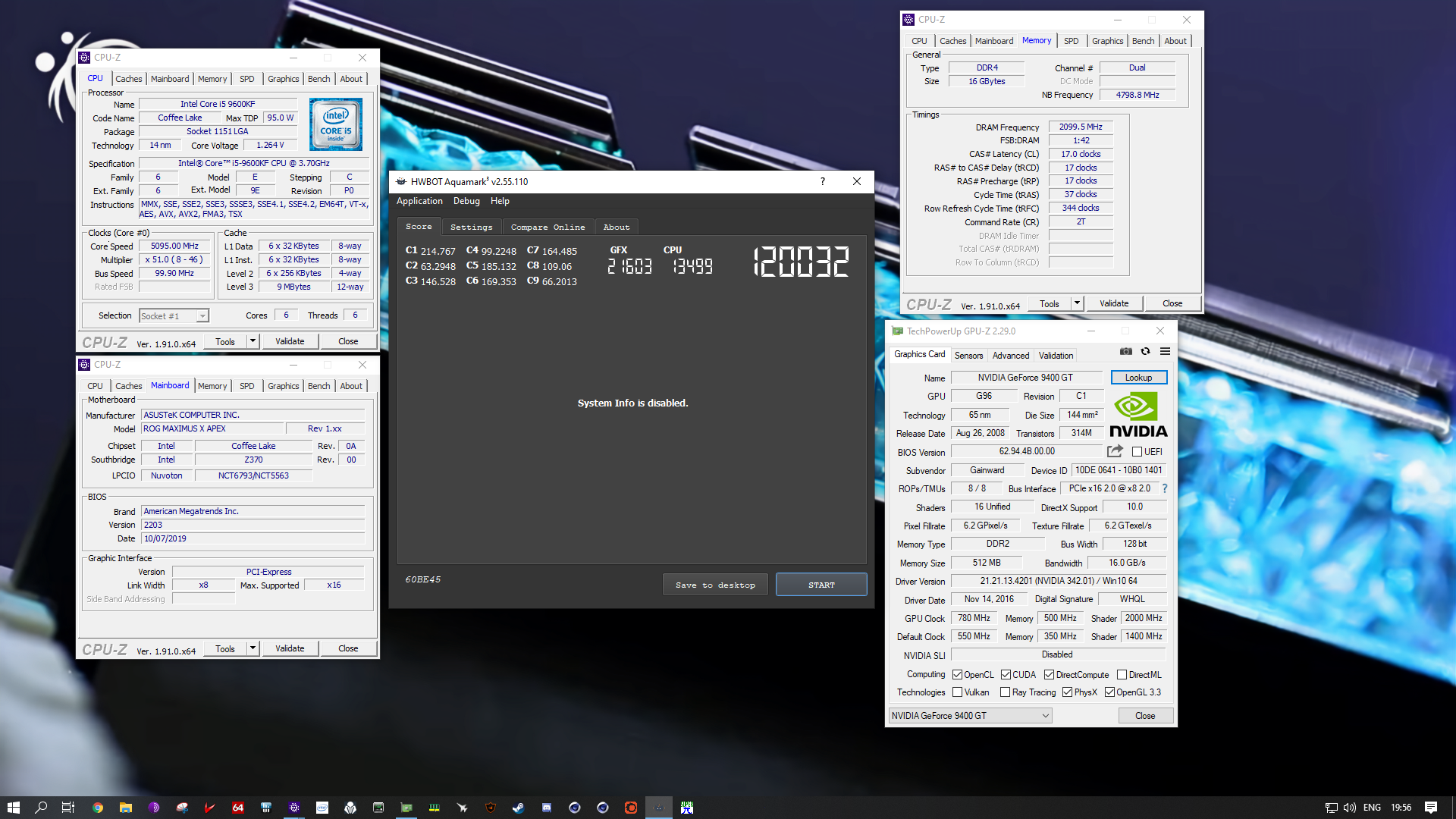Switch to Compare Online tab

(x=548, y=227)
